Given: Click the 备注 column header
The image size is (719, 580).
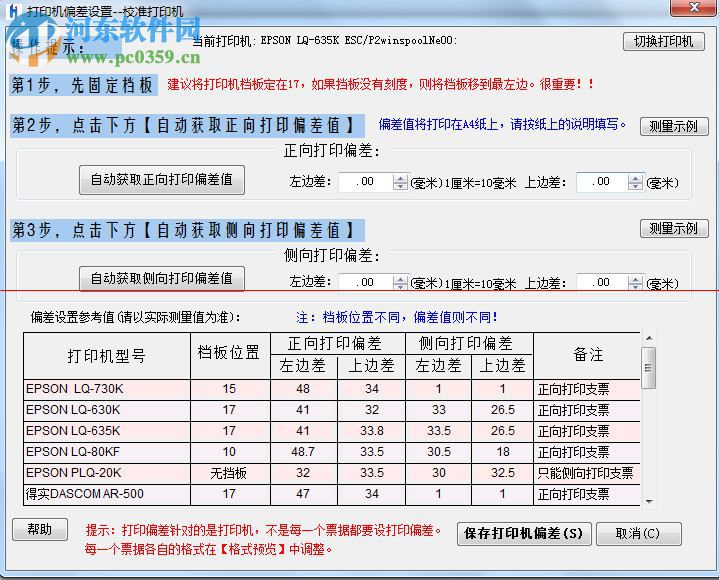Looking at the screenshot, I should click(587, 354).
